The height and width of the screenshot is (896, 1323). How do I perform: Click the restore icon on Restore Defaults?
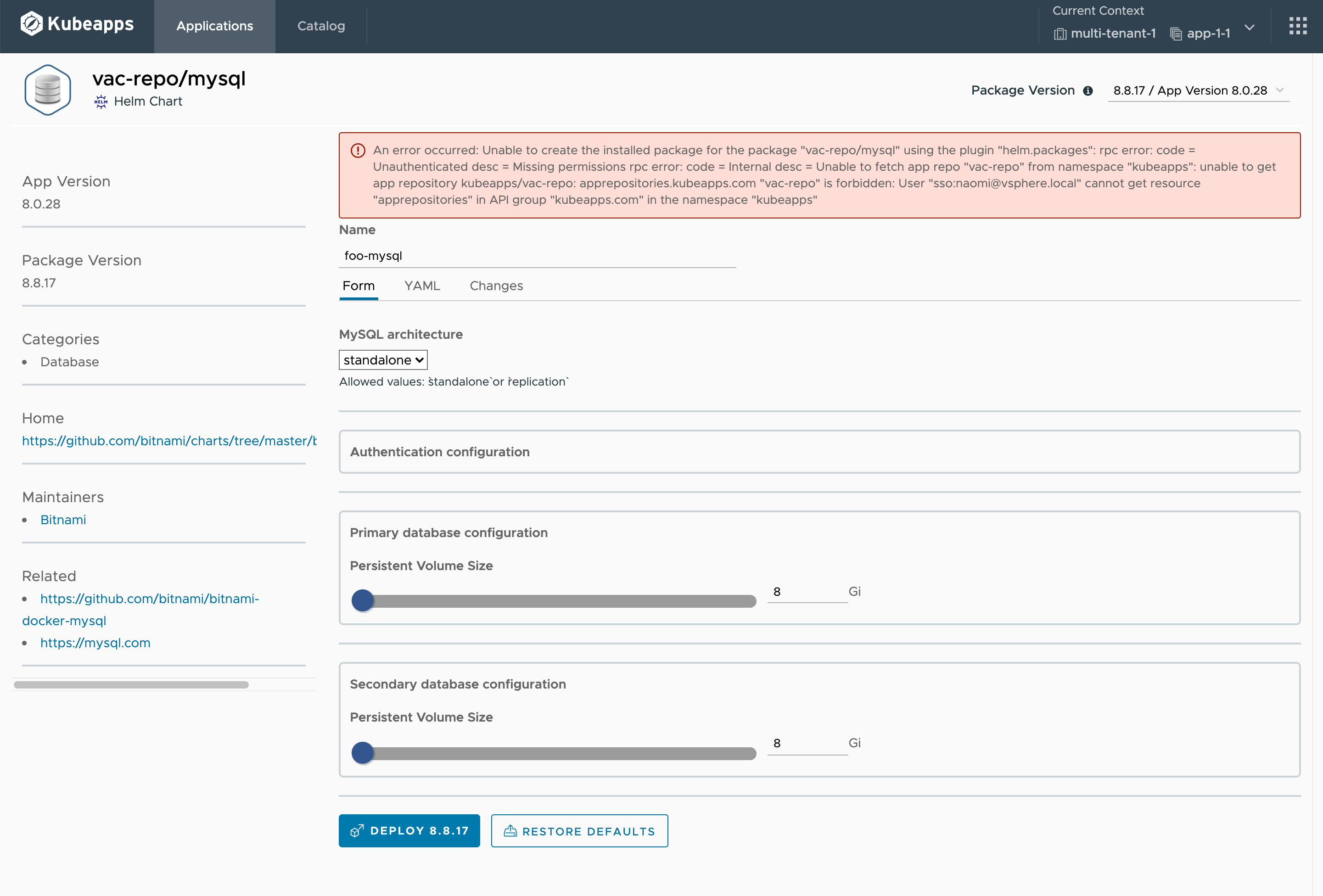click(x=510, y=830)
